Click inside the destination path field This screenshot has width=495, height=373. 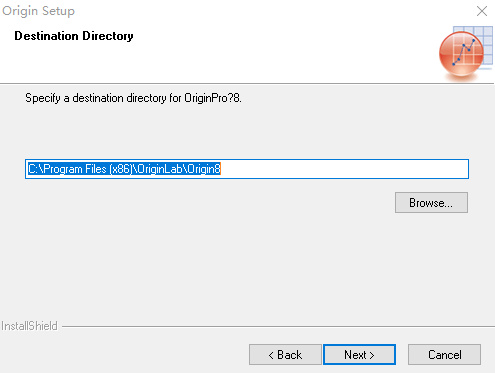coord(247,169)
